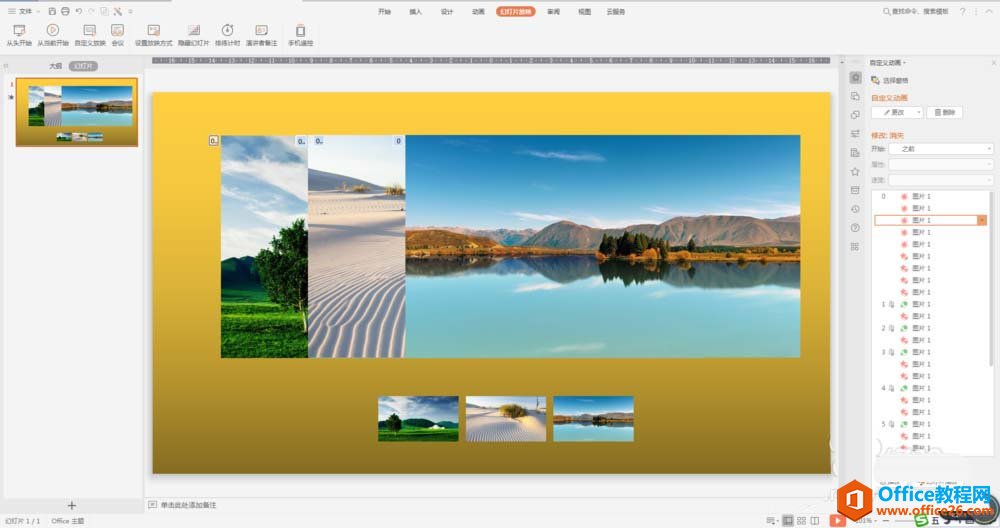Click the 删除 delete animation button
This screenshot has height=528, width=1000.
(944, 113)
